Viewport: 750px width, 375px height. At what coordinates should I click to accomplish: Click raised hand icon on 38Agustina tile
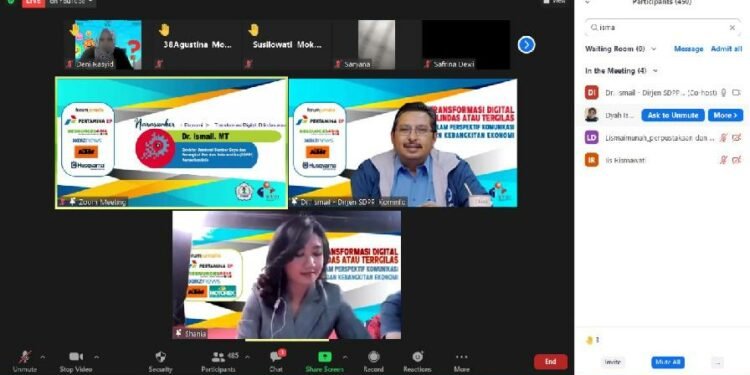pos(164,30)
